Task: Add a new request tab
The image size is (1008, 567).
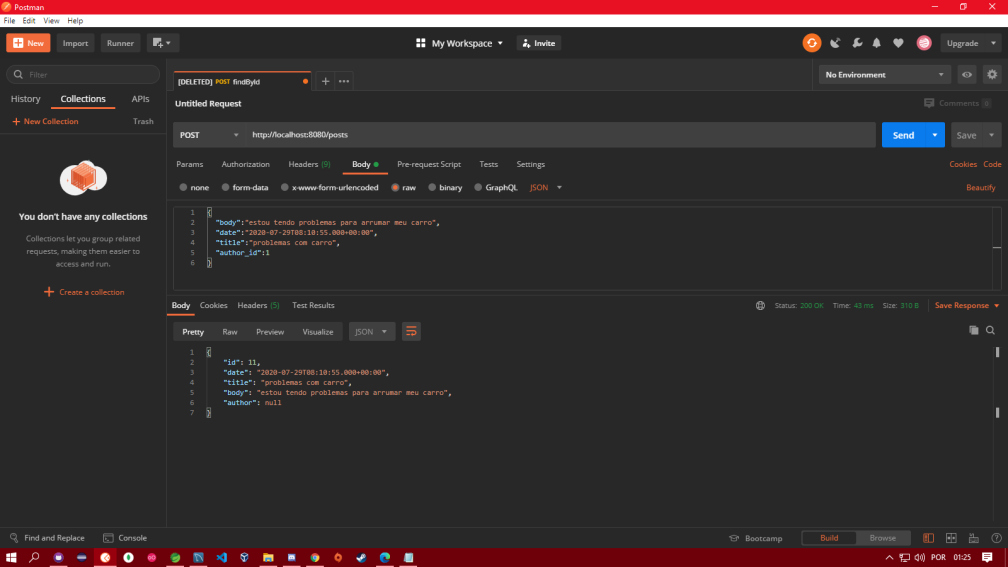Action: (x=325, y=81)
